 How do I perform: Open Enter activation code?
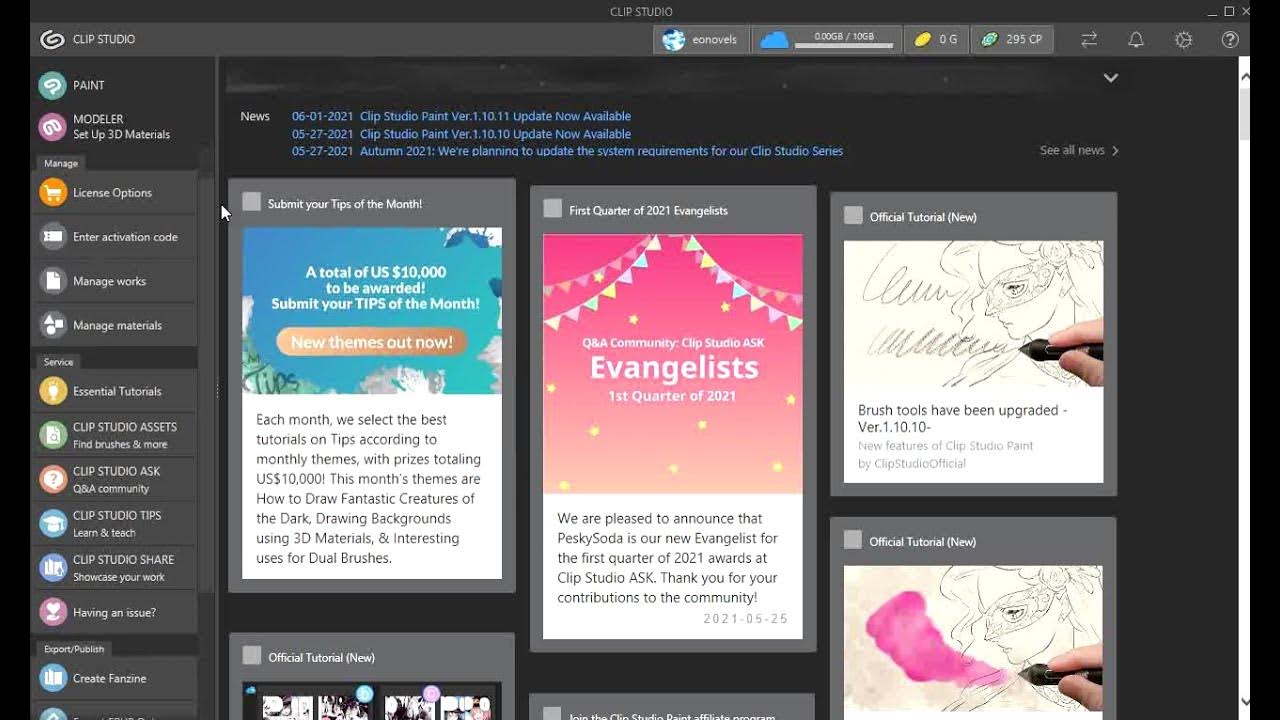(x=114, y=237)
